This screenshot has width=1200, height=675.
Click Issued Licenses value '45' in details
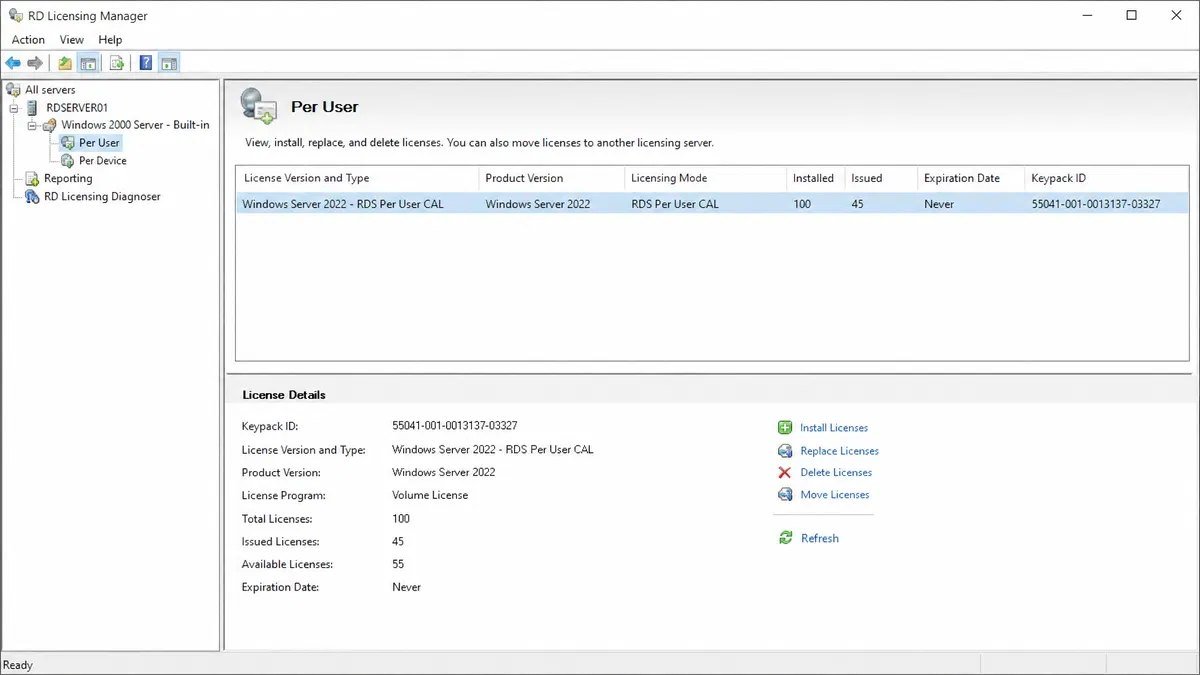click(398, 541)
